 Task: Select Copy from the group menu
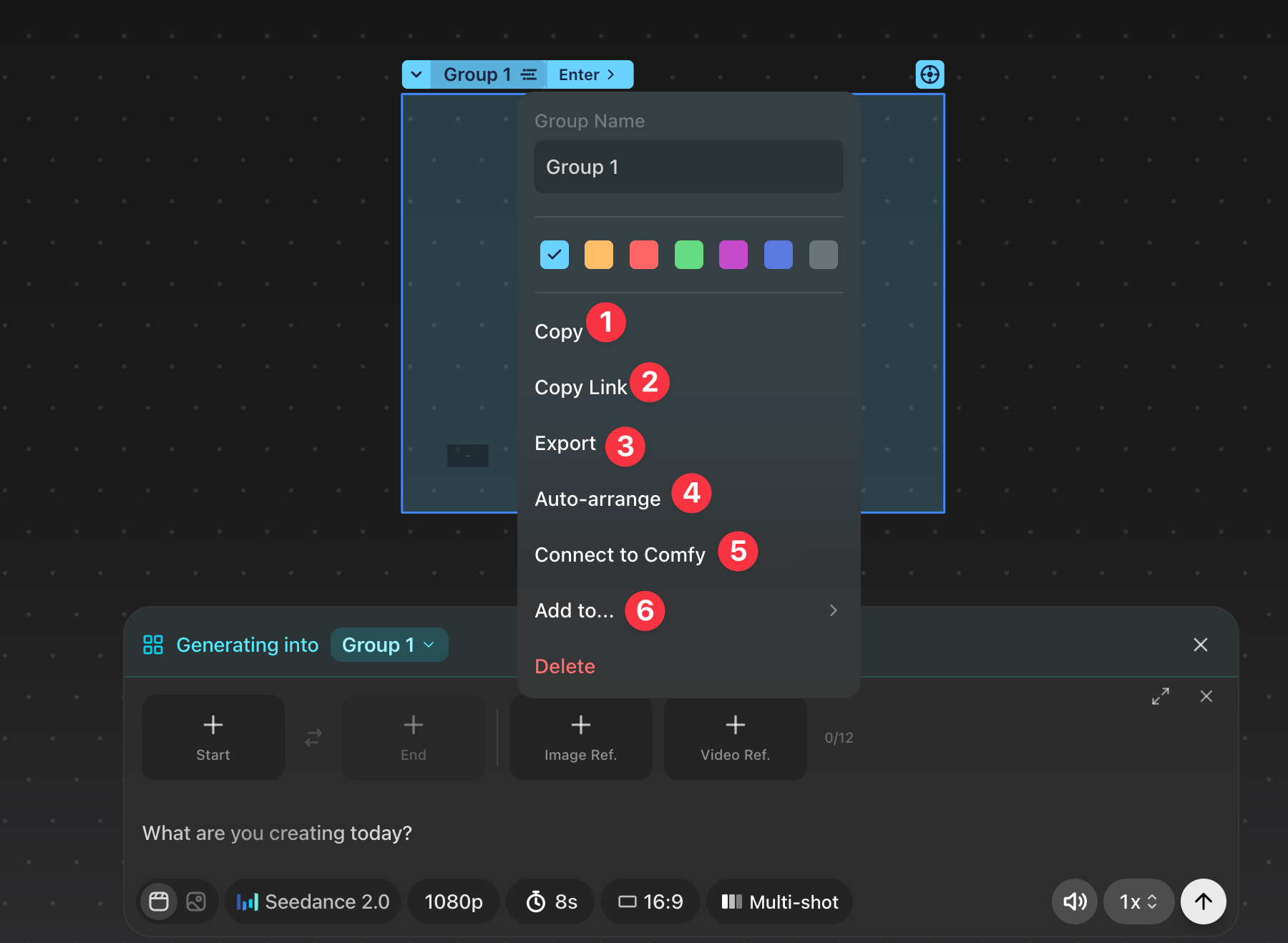pyautogui.click(x=559, y=331)
